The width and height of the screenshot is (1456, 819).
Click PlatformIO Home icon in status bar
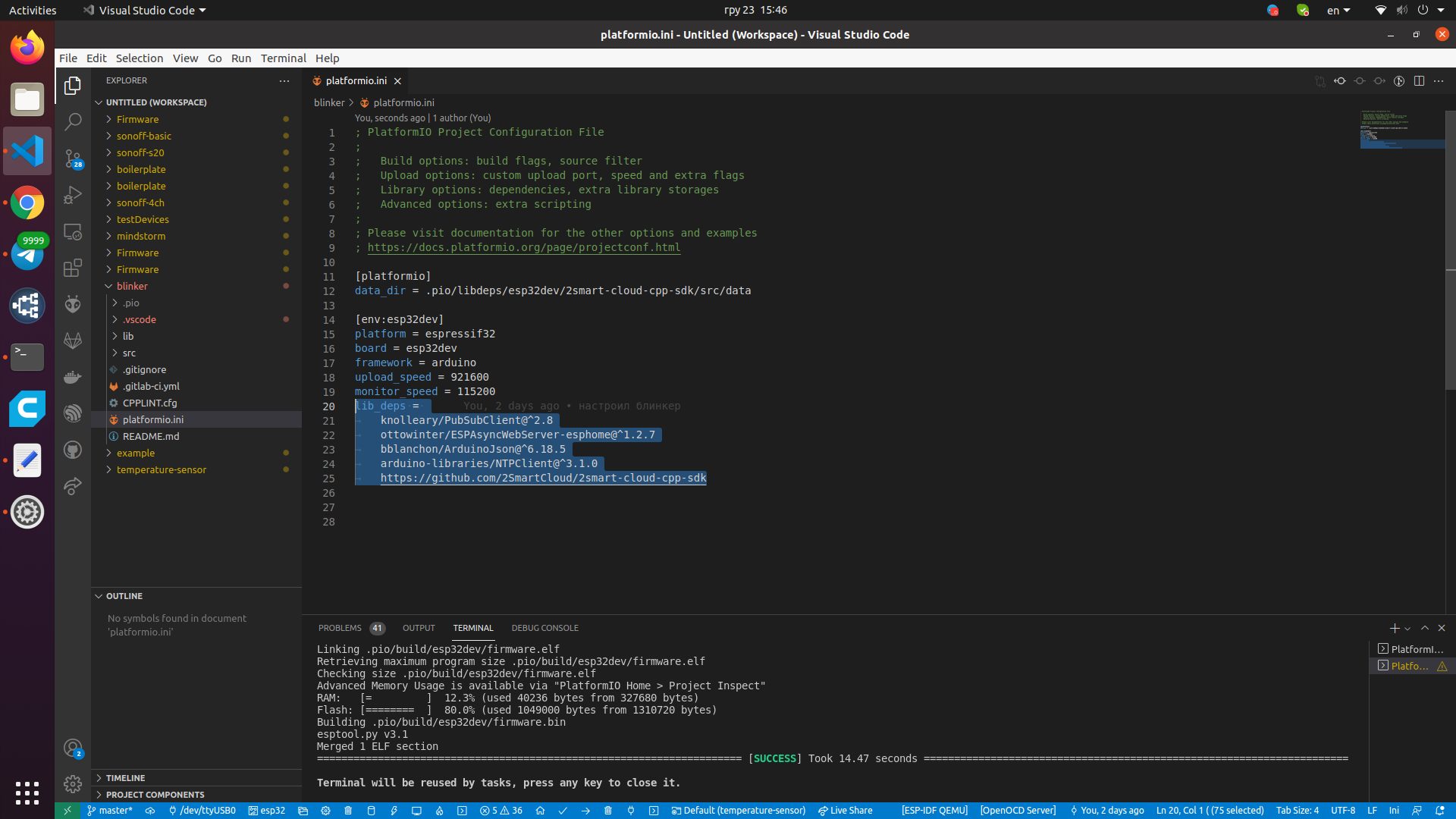(540, 811)
